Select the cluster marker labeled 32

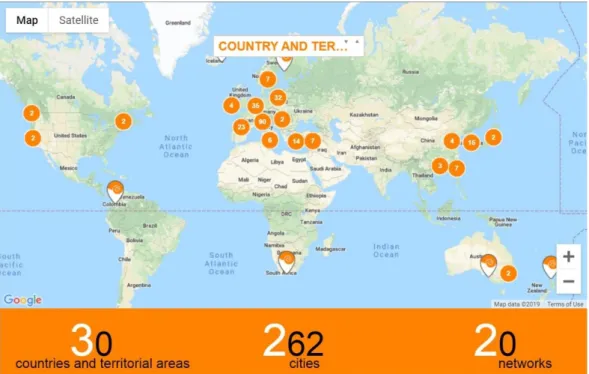[278, 98]
